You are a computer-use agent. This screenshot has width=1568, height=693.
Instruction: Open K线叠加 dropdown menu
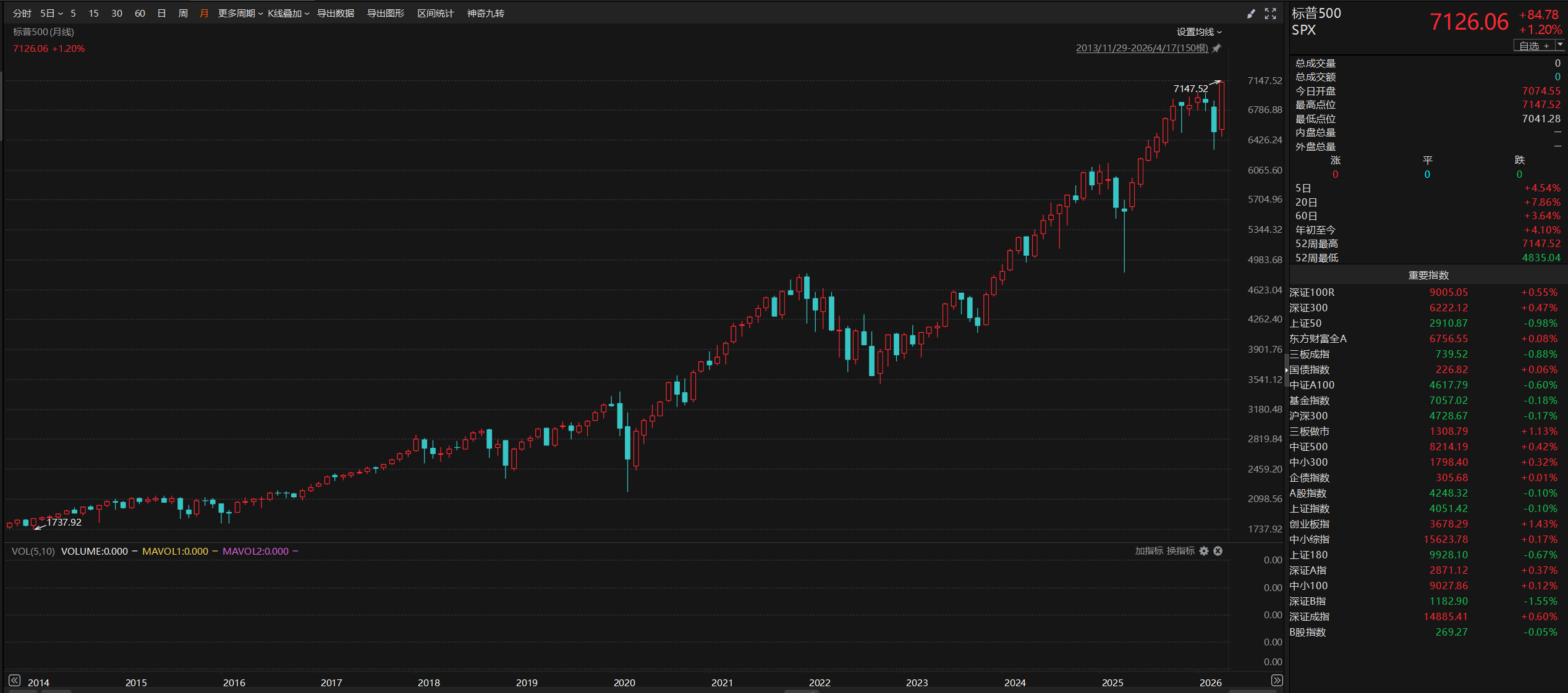click(x=288, y=14)
